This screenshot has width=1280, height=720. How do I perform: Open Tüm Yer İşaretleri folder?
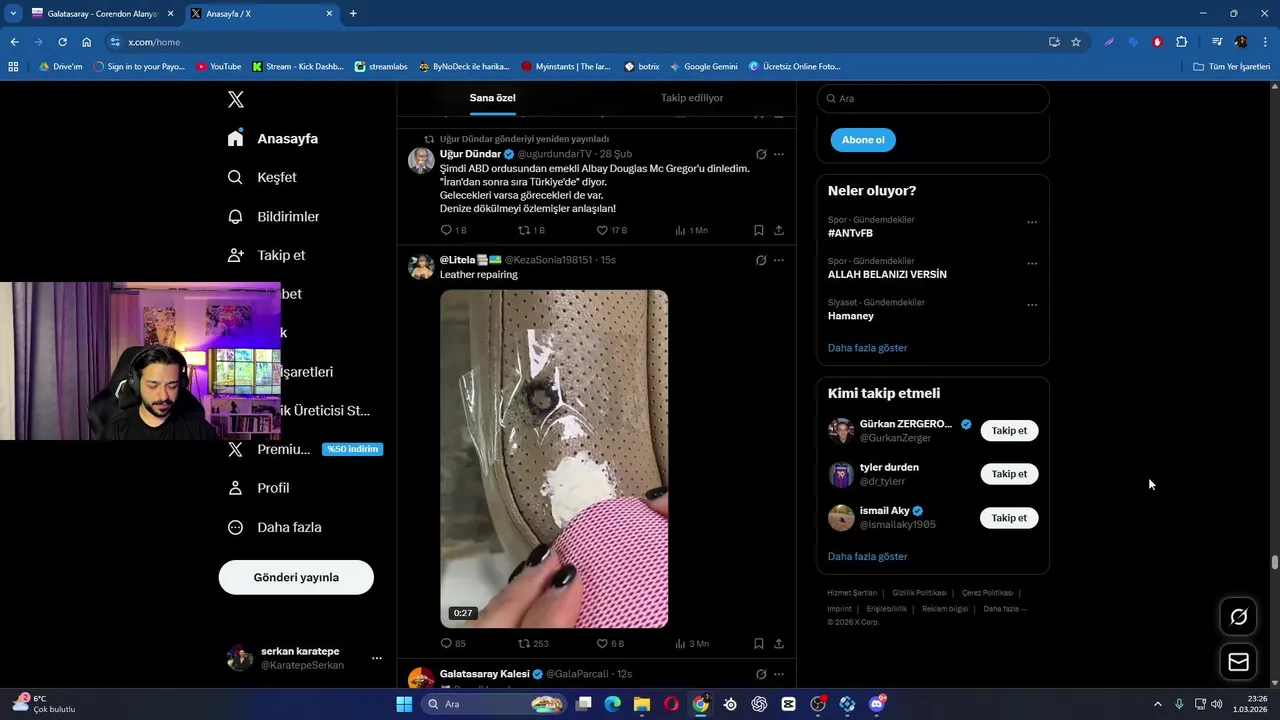tap(1232, 67)
